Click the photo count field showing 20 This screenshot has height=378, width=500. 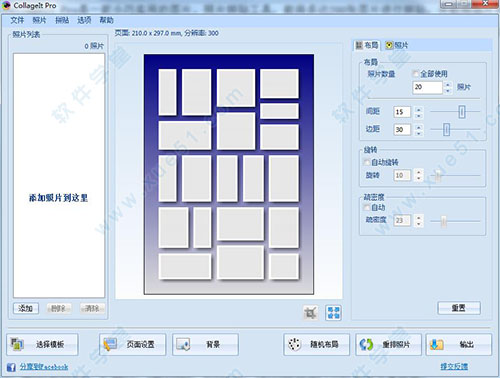click(427, 87)
